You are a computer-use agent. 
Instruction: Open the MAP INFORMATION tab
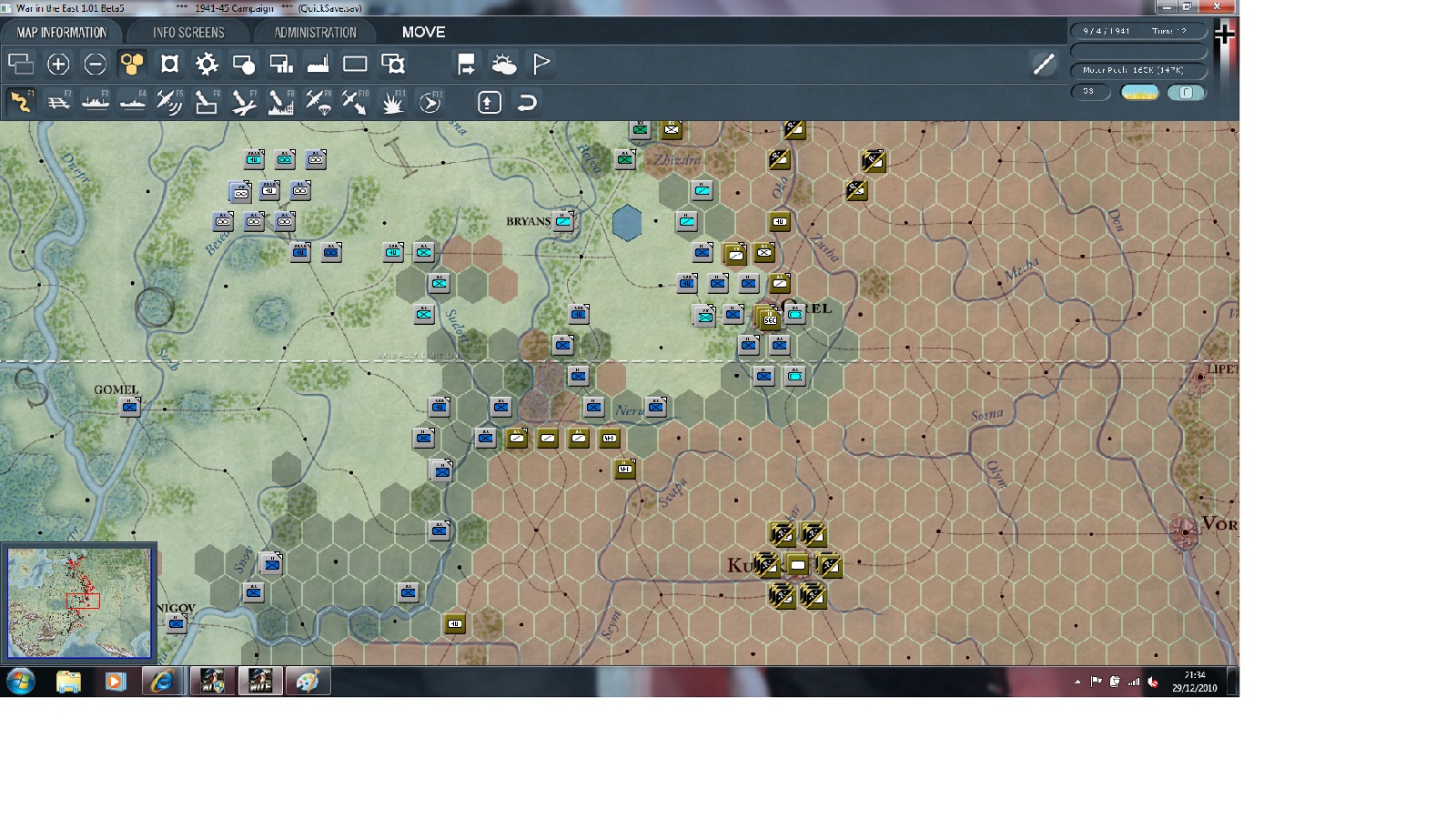[x=62, y=32]
